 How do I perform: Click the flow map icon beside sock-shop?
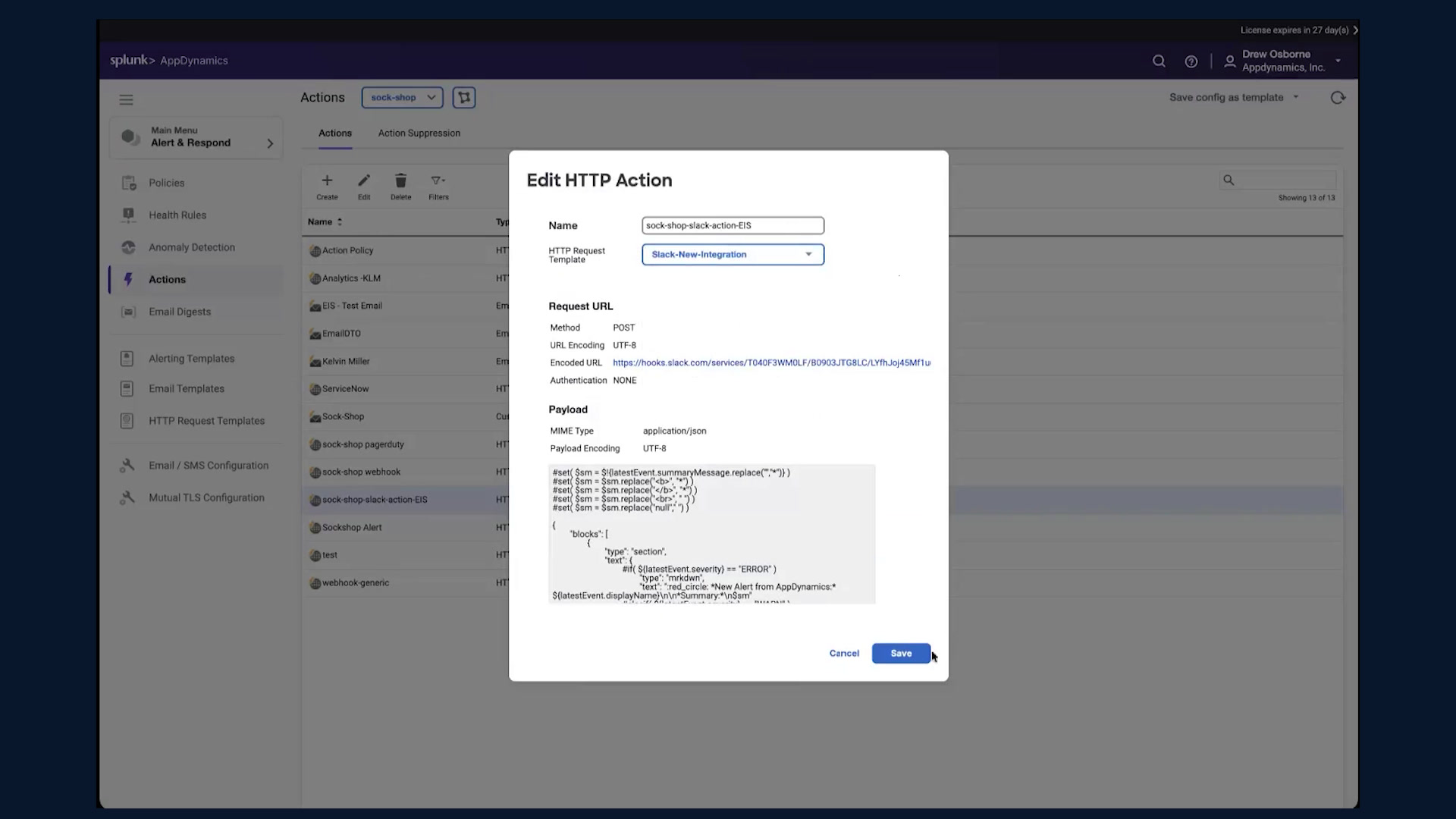[464, 97]
